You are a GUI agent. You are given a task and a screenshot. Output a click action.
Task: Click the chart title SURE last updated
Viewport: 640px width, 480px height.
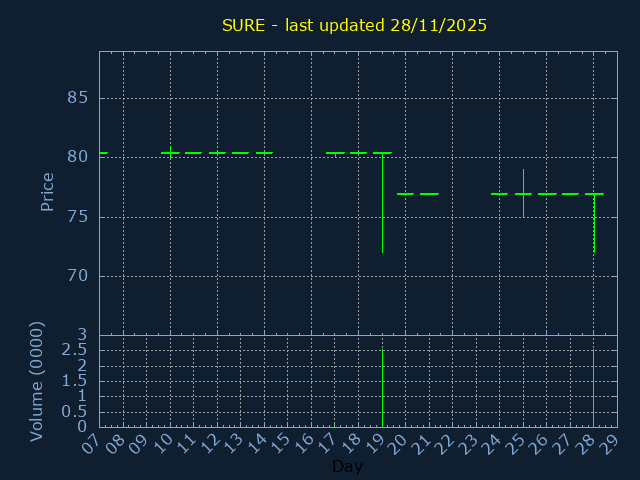(x=354, y=25)
